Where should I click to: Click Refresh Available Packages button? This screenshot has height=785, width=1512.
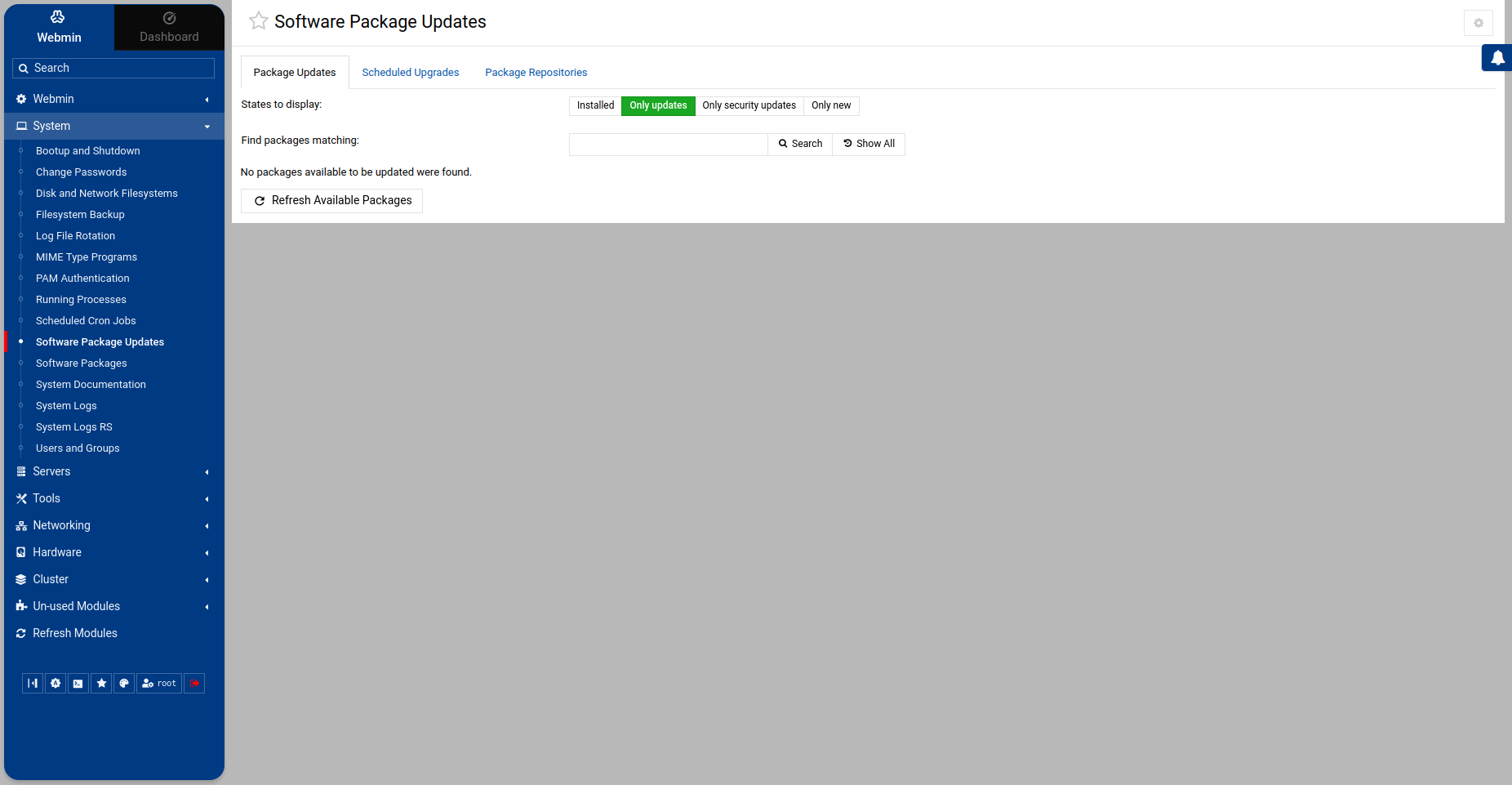pos(332,201)
